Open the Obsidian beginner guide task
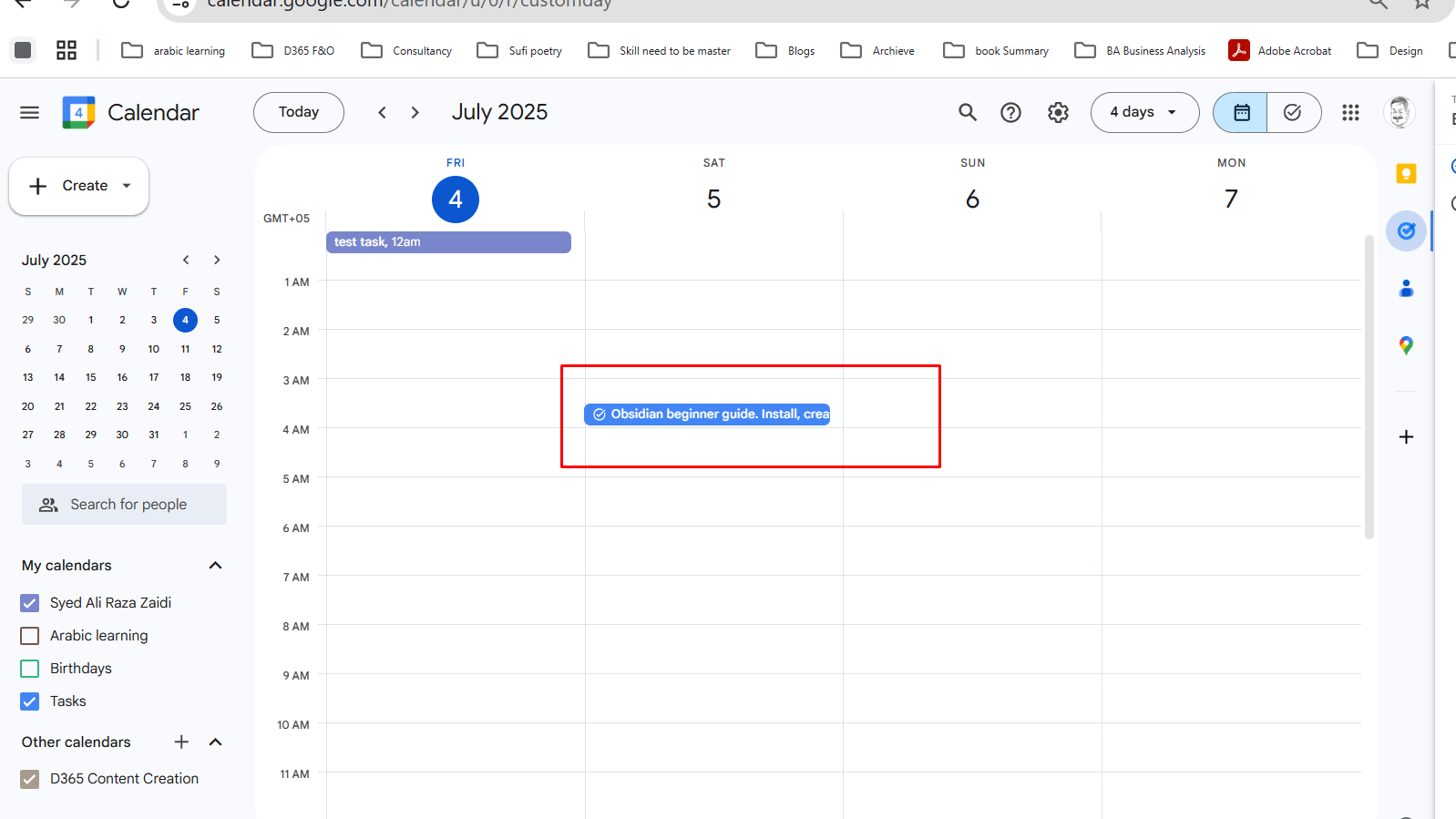This screenshot has width=1456, height=819. tap(707, 415)
